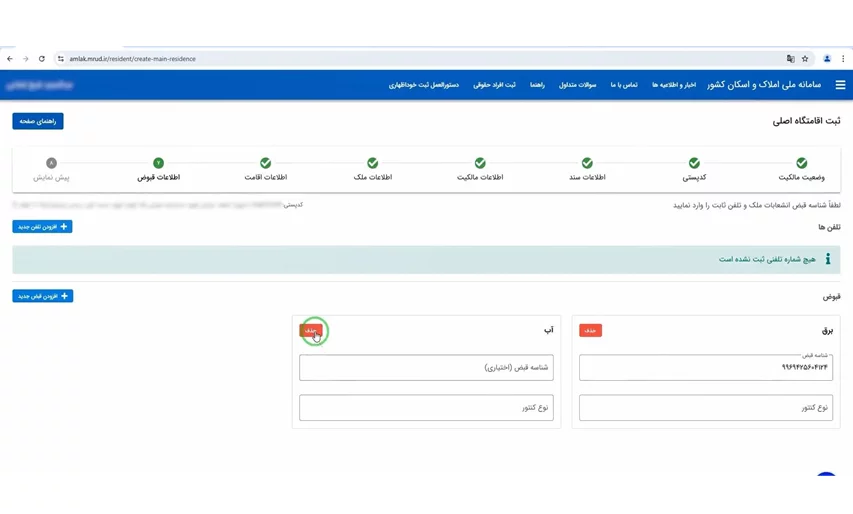
Task: Select the پیش نمایش step circle
Action: click(51, 163)
